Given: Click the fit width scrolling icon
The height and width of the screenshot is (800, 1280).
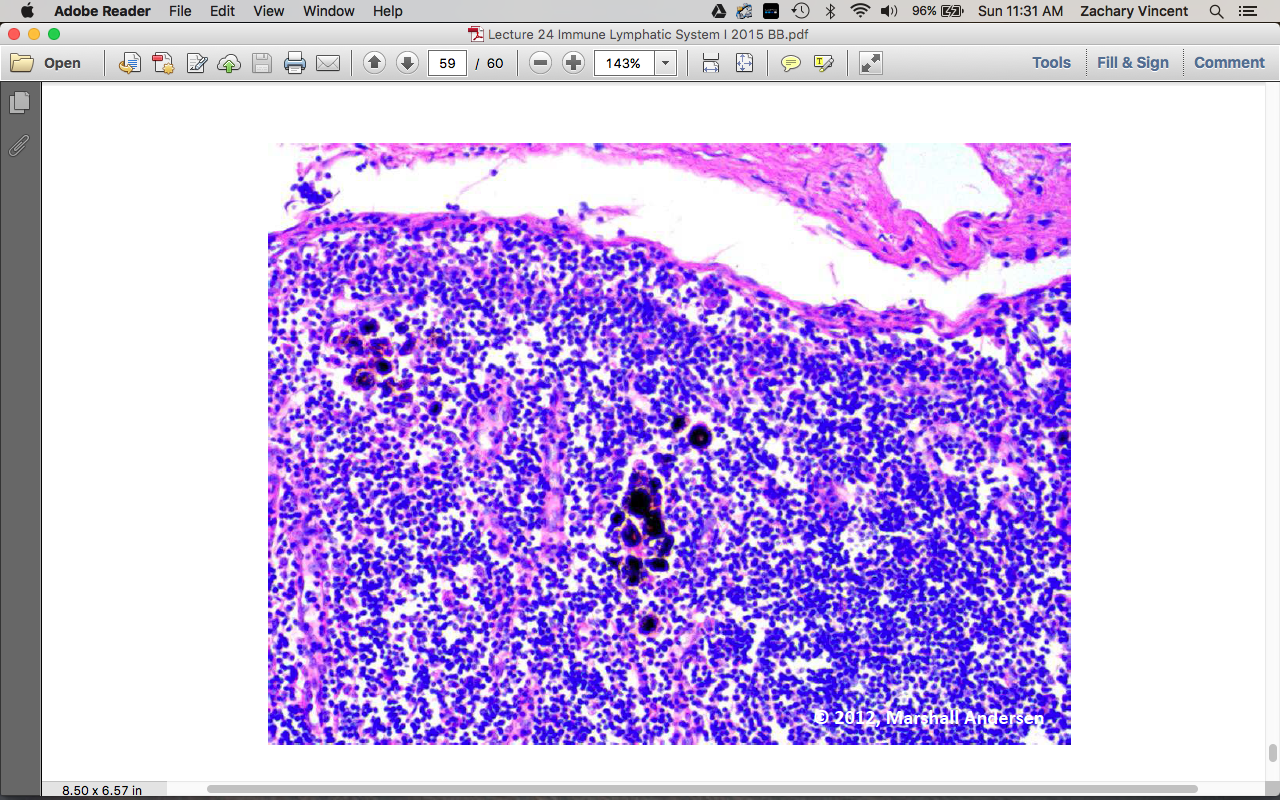Looking at the screenshot, I should click(711, 63).
